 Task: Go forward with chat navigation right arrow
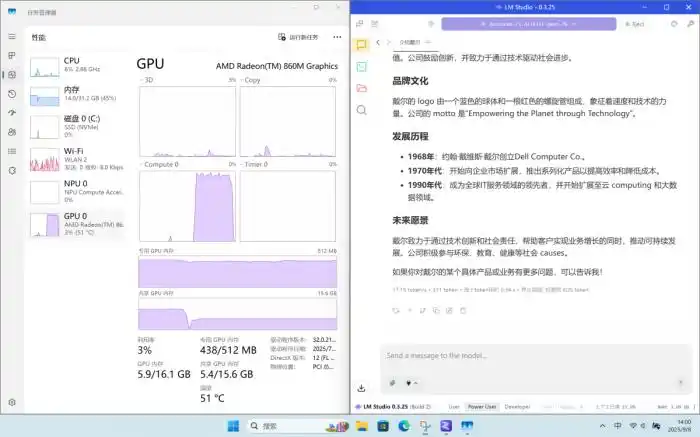[389, 42]
